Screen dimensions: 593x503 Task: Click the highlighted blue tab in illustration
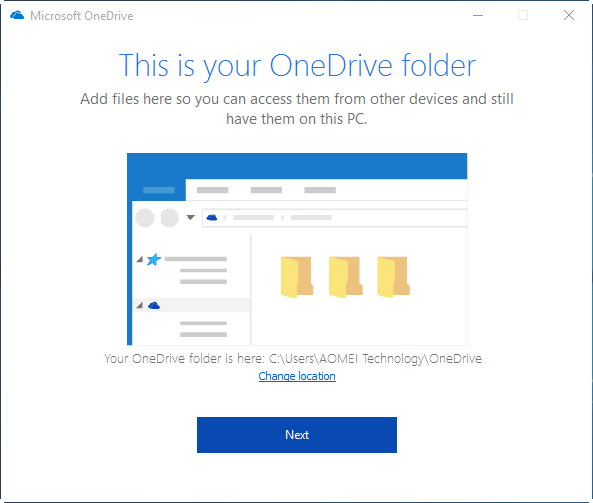[158, 190]
